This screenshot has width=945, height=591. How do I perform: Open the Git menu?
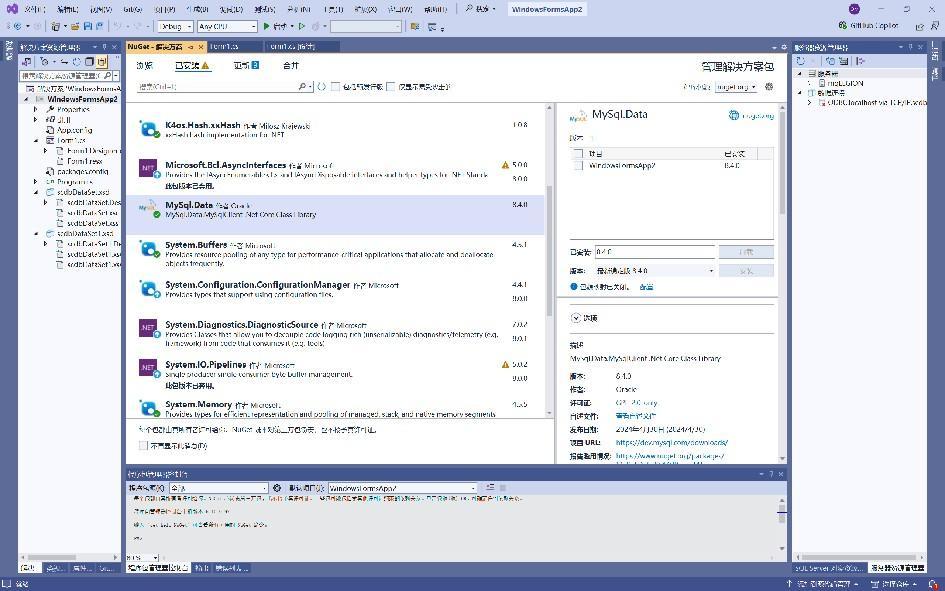coord(133,9)
